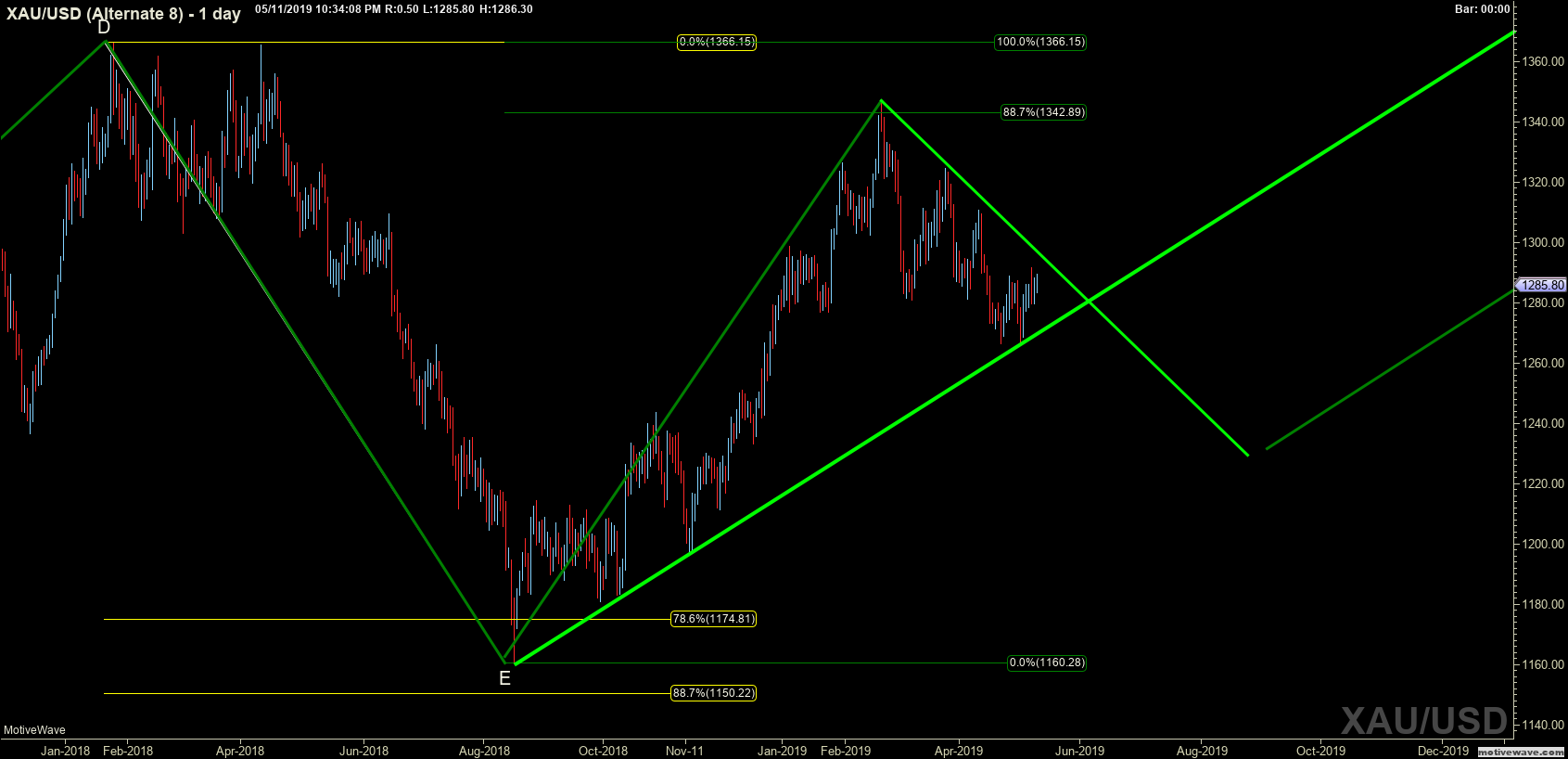
Task: Select the 78.6%(1174.81) retracement label
Action: [x=713, y=619]
